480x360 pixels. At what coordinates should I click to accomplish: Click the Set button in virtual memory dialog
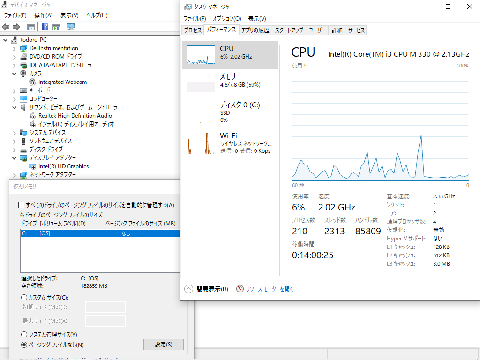click(163, 344)
